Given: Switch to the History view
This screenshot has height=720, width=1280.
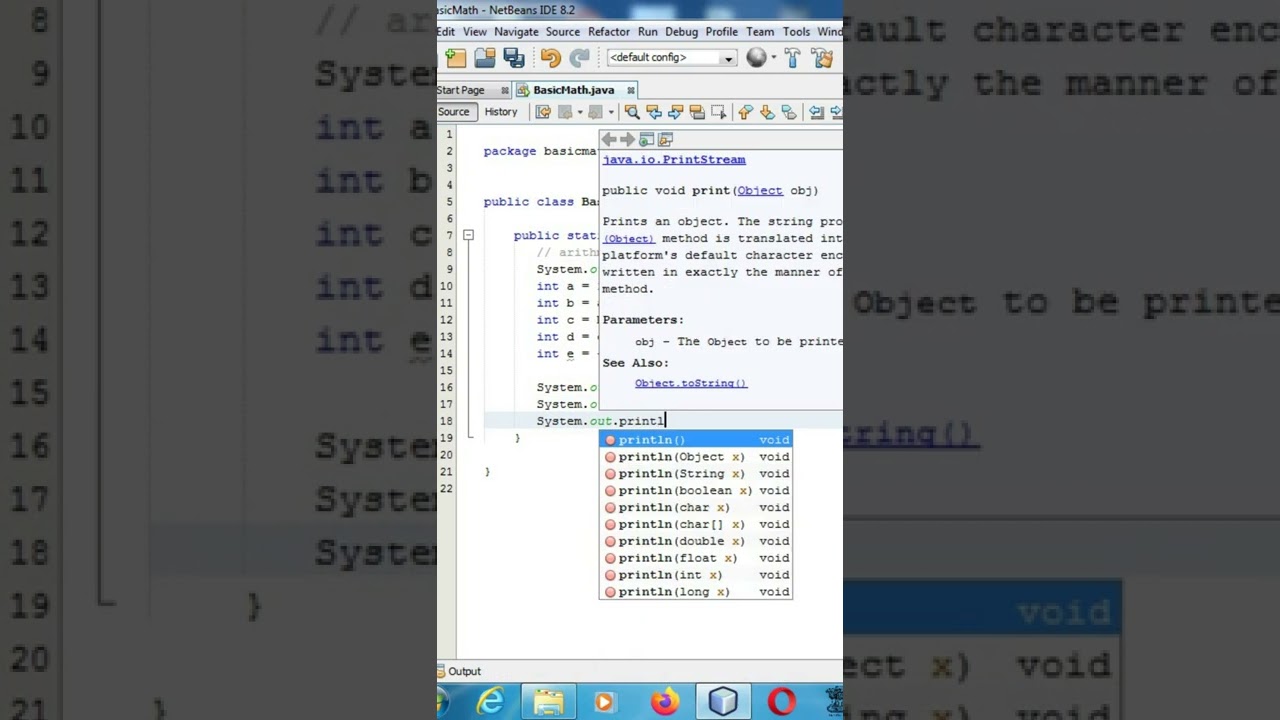Looking at the screenshot, I should coord(501,112).
